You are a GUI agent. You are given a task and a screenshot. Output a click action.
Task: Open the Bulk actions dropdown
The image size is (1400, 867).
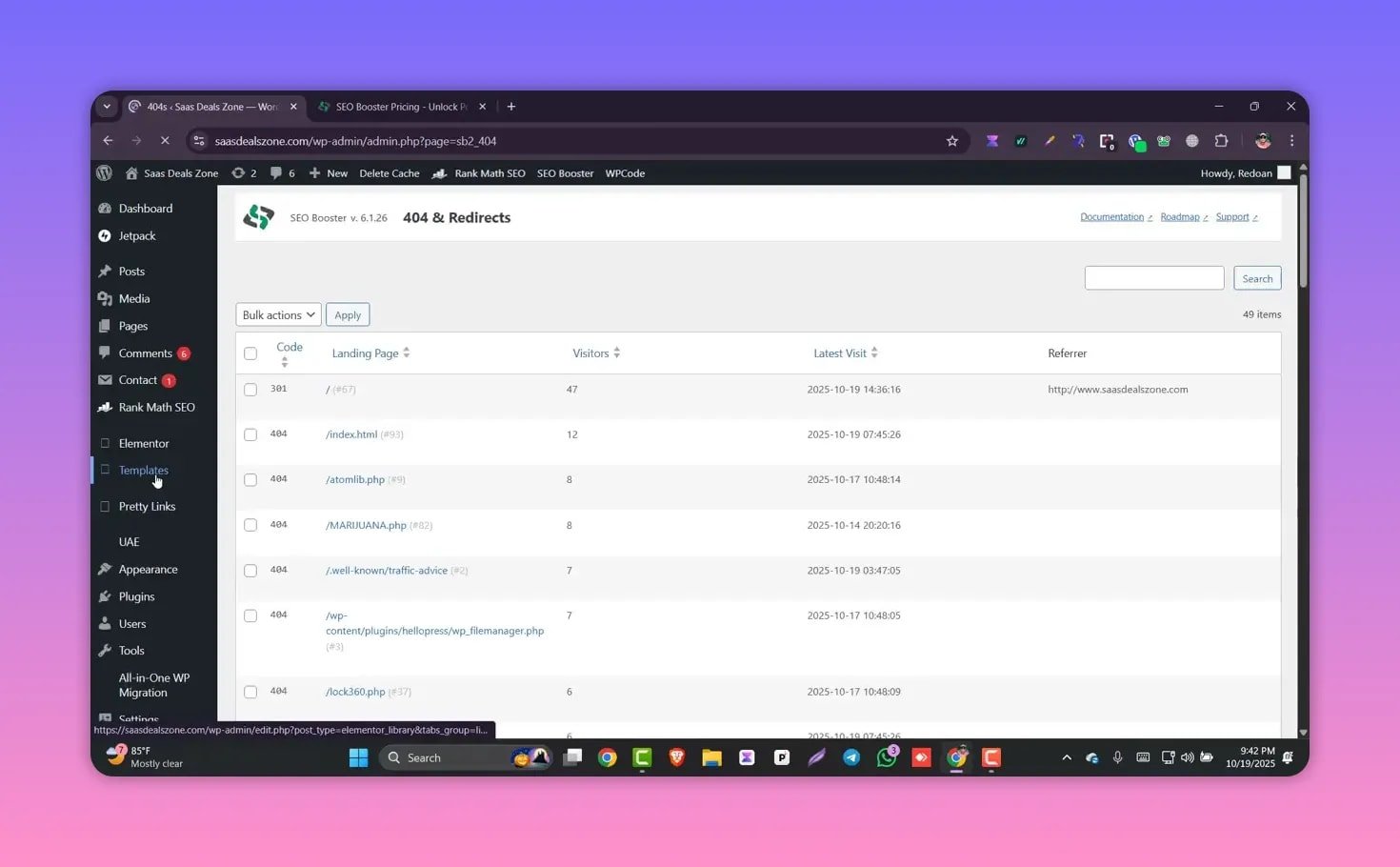click(x=278, y=315)
